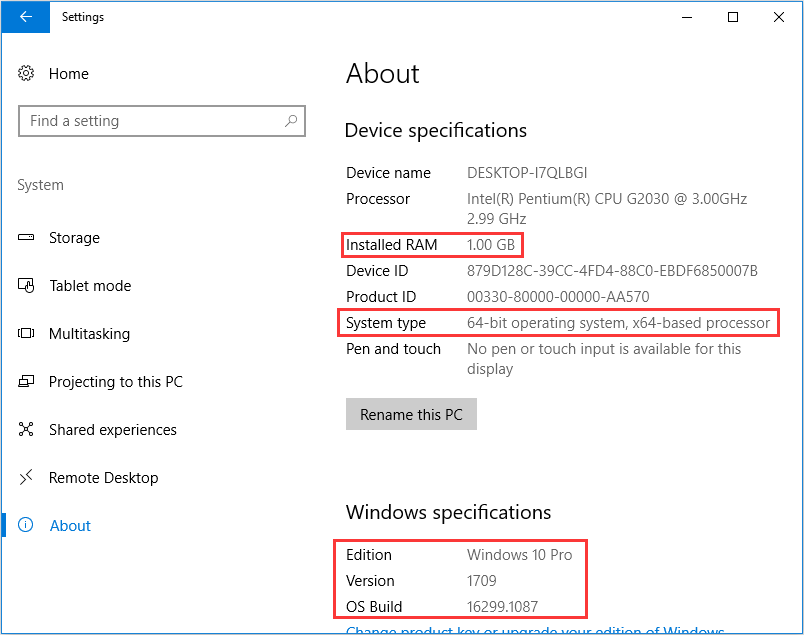Image resolution: width=804 pixels, height=635 pixels.
Task: Click the processor value Intel(R) Pentium(R) CPU G2030
Action: (607, 208)
